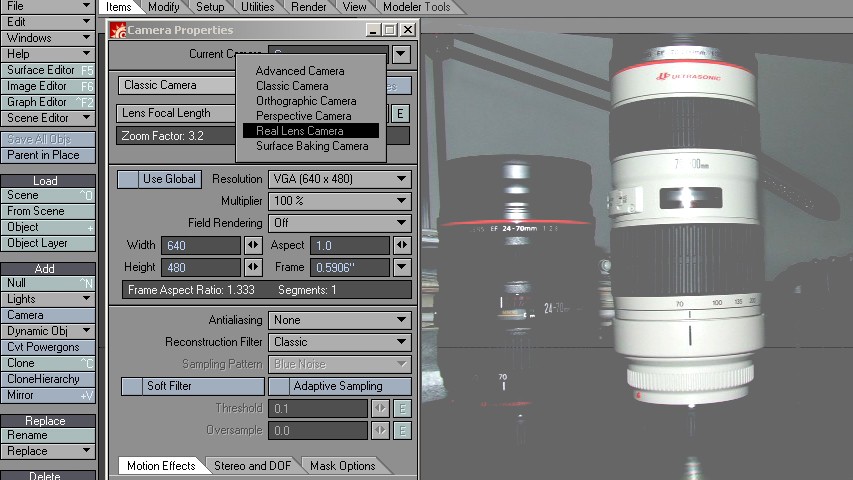Click the Height value stepper arrows
Viewport: 853px width, 480px height.
[255, 268]
